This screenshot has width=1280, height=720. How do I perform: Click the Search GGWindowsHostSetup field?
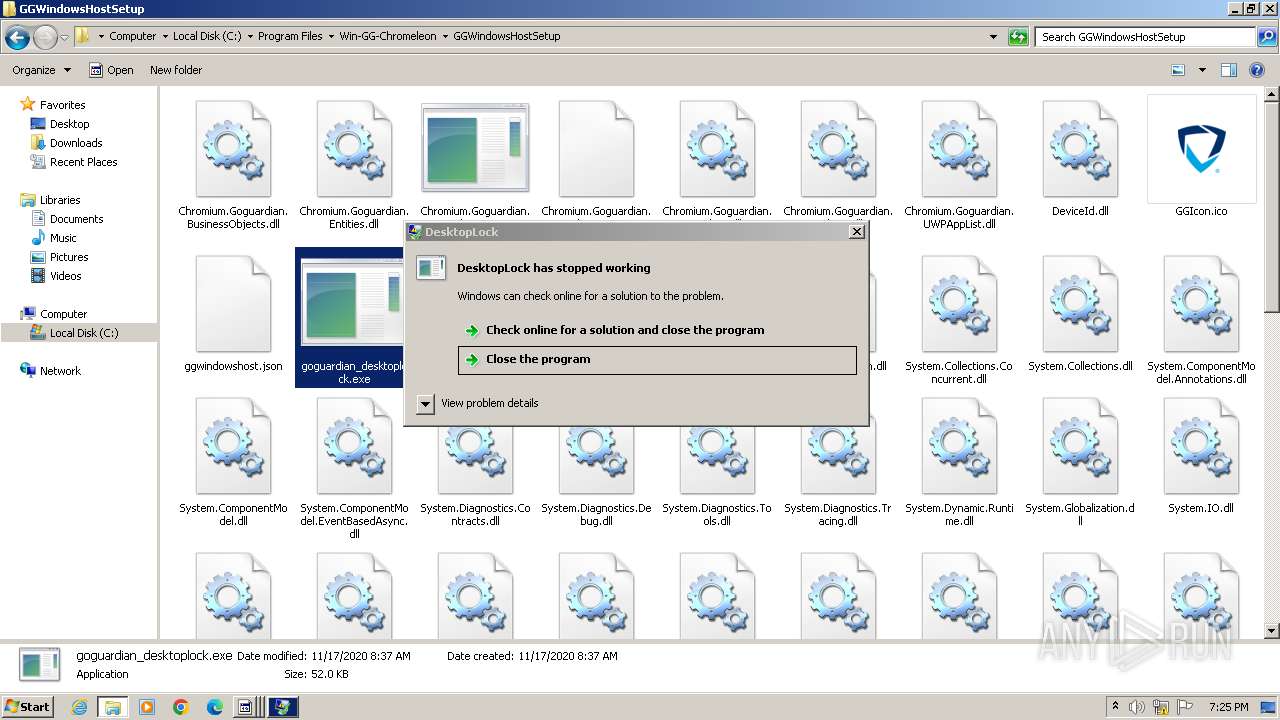[x=1145, y=37]
